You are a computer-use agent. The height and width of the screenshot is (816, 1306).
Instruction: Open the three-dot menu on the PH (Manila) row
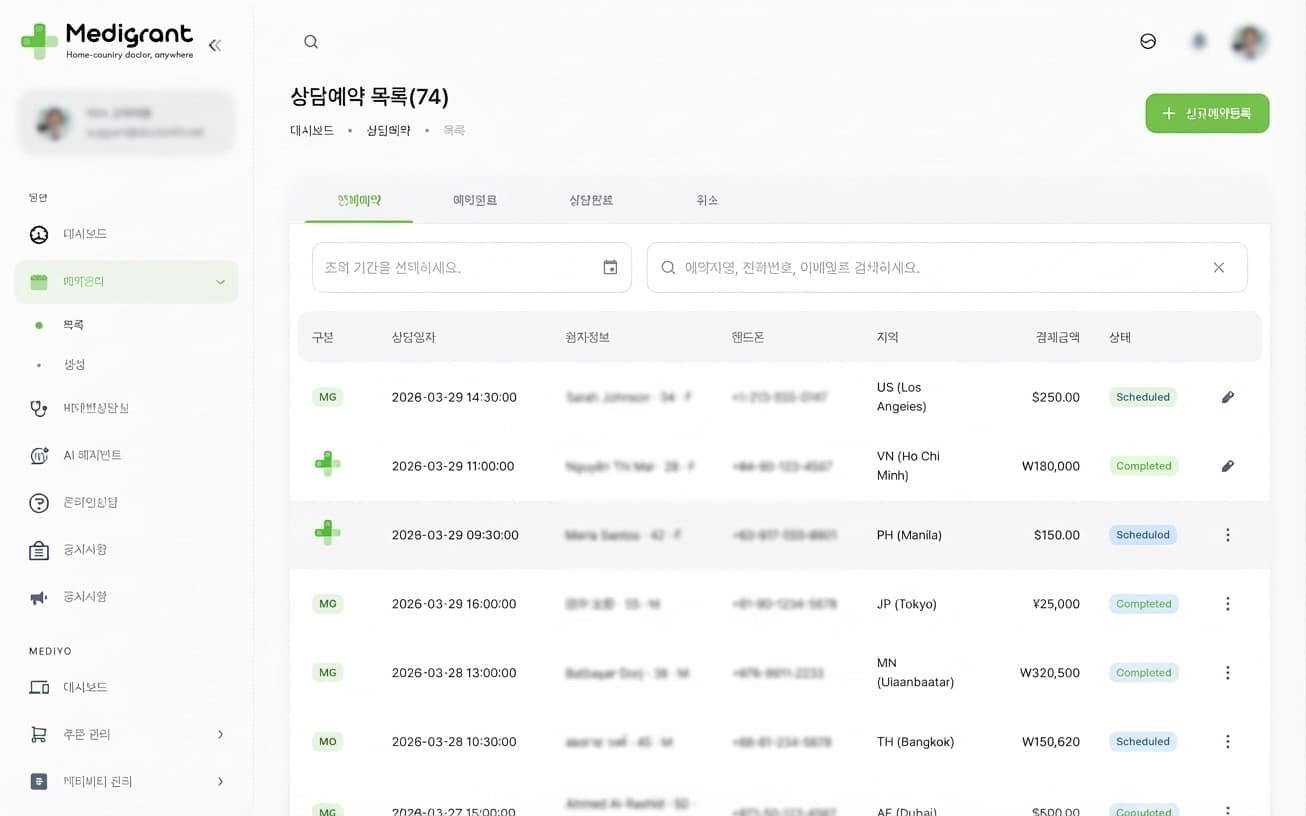tap(1228, 535)
